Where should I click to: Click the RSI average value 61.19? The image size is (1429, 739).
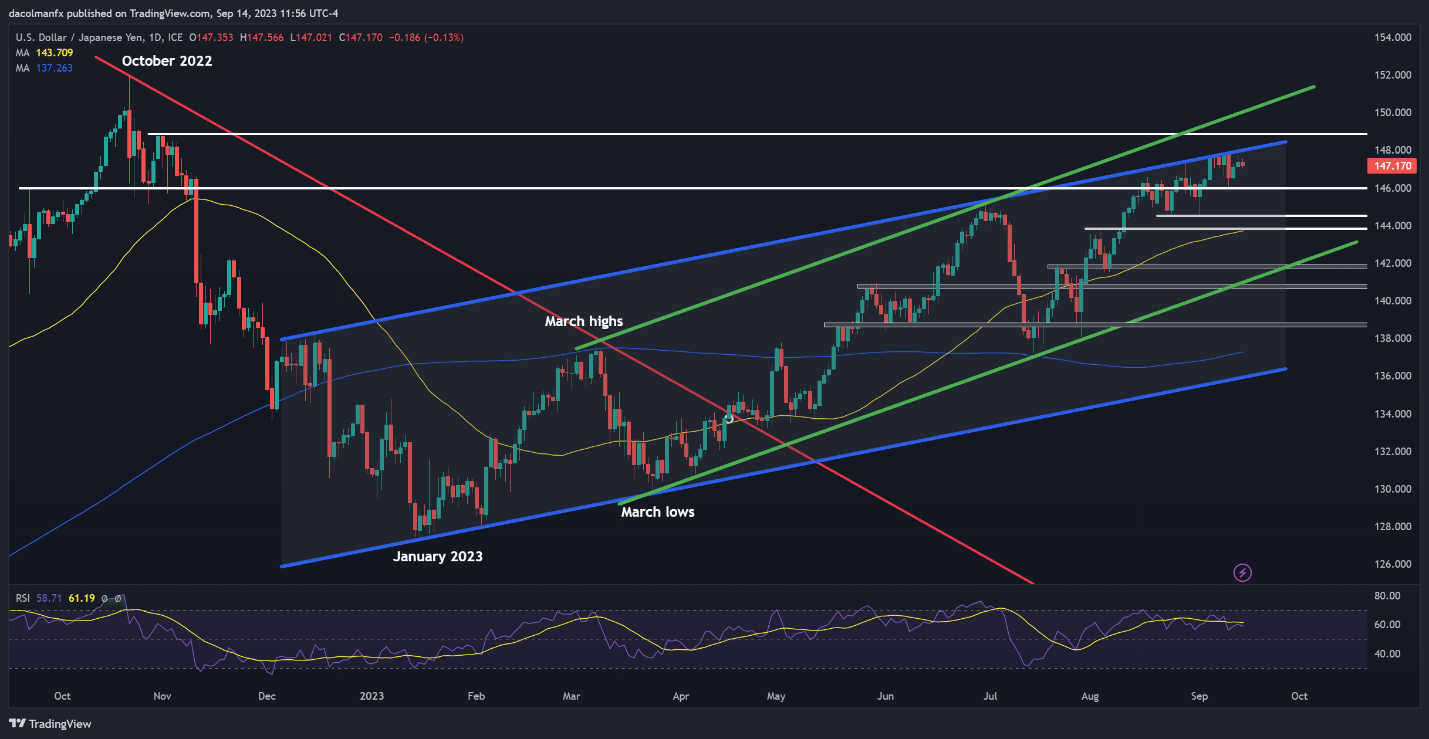point(83,598)
